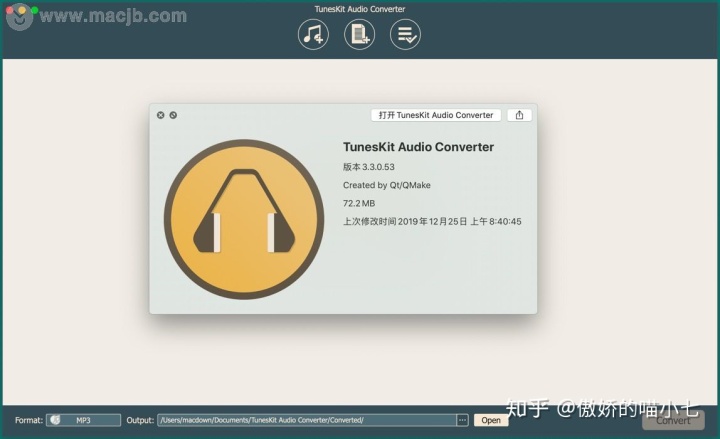This screenshot has width=720, height=439.
Task: Open TunesKit Audio Converter via 打开 button
Action: coord(436,115)
